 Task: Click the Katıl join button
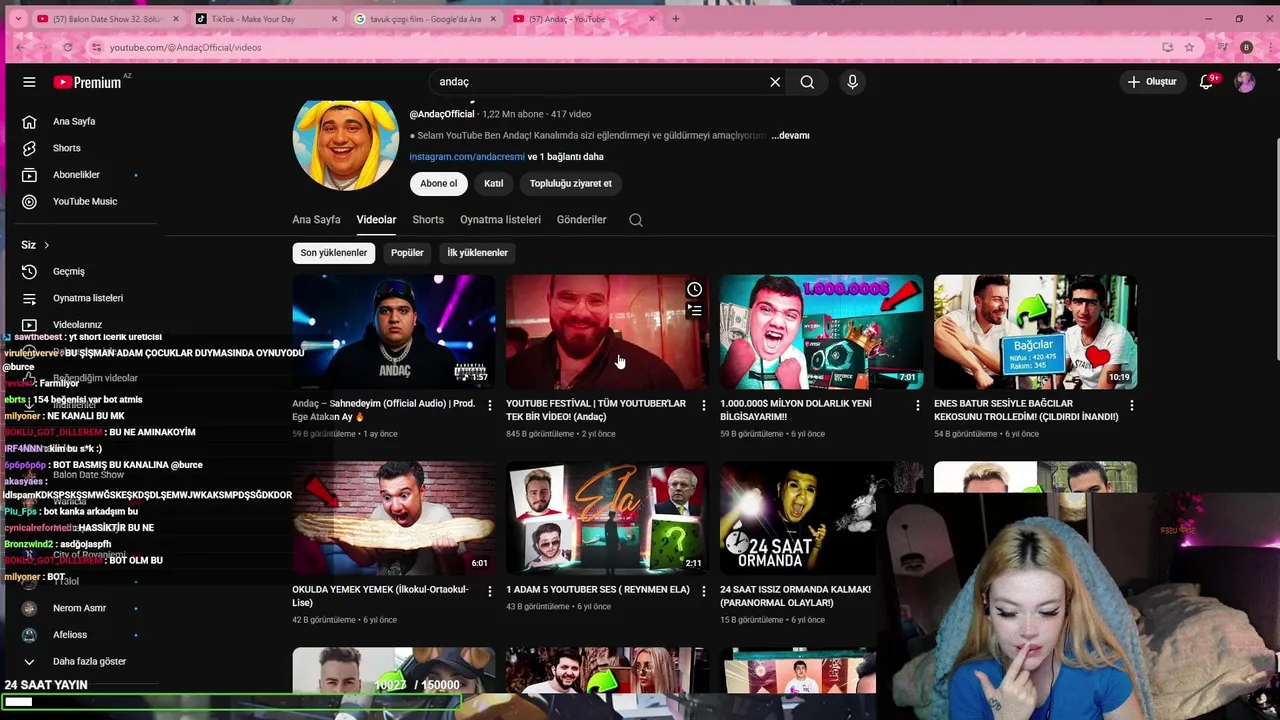click(x=494, y=183)
